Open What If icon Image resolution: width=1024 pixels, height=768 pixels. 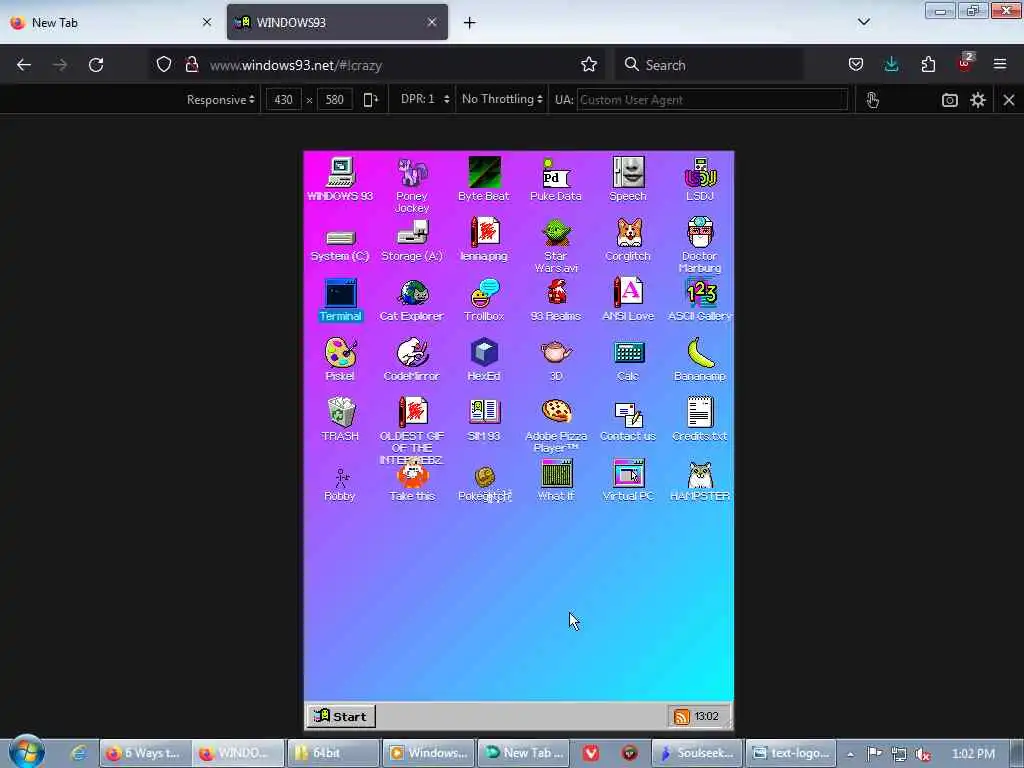(556, 473)
